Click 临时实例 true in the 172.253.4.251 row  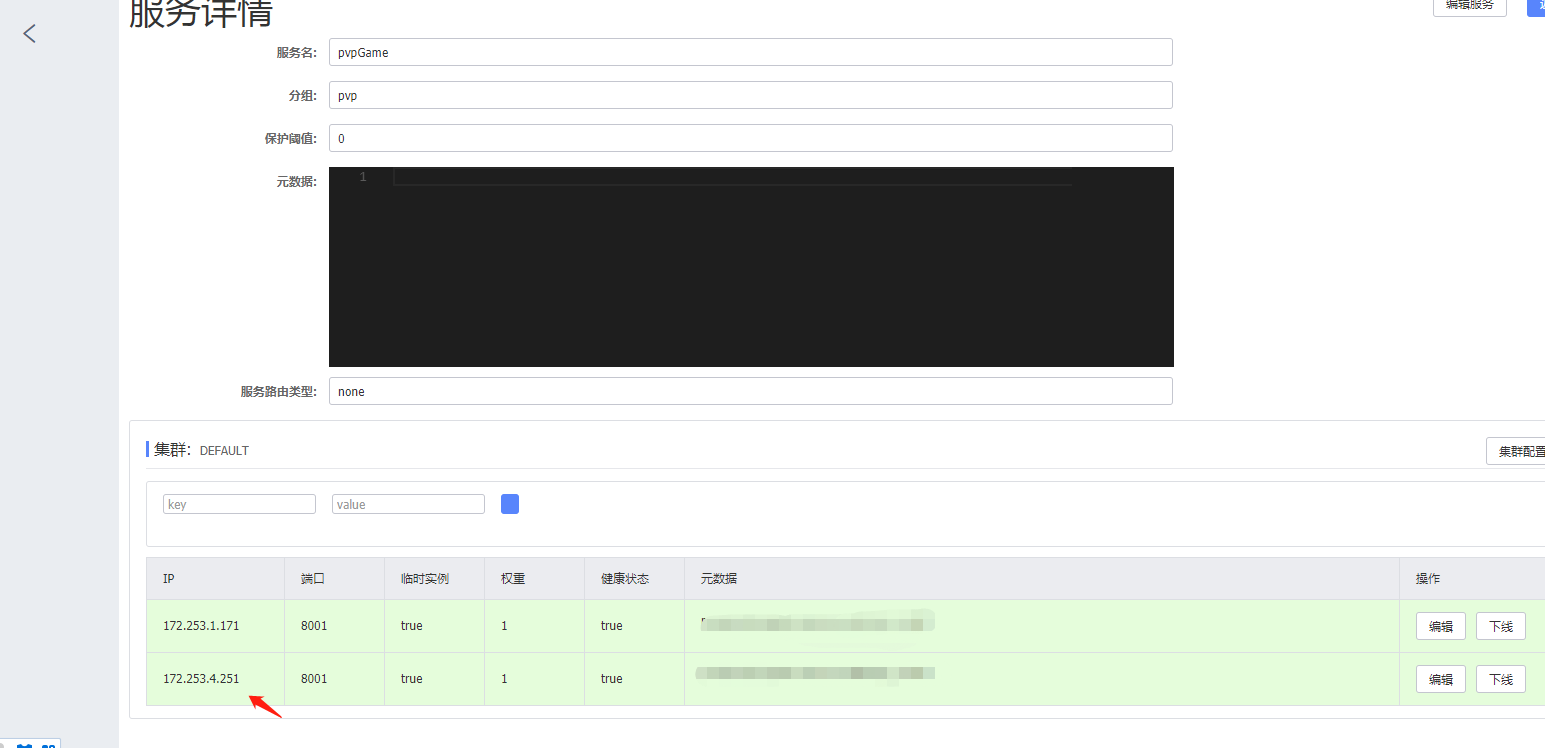pos(412,679)
